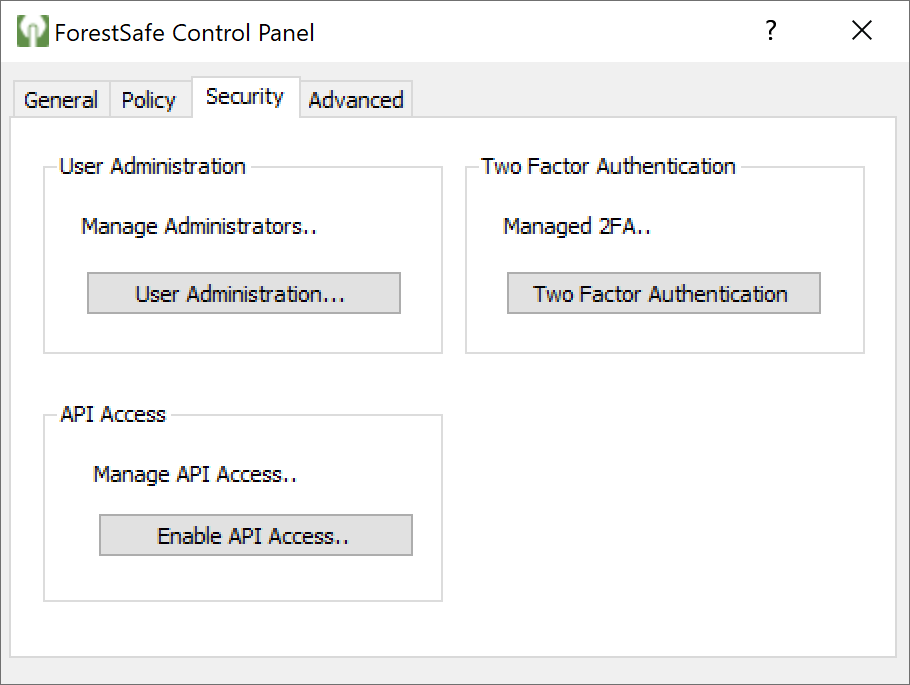Click the Two Factor Authentication group heading

[608, 167]
